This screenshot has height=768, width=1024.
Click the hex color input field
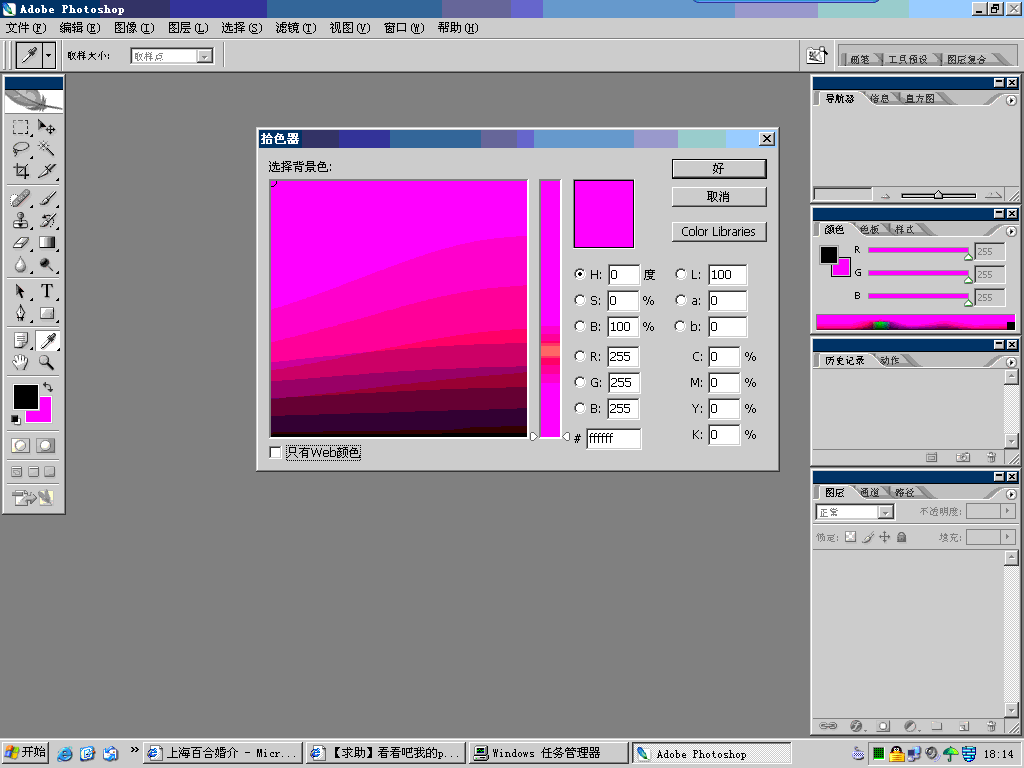point(613,438)
